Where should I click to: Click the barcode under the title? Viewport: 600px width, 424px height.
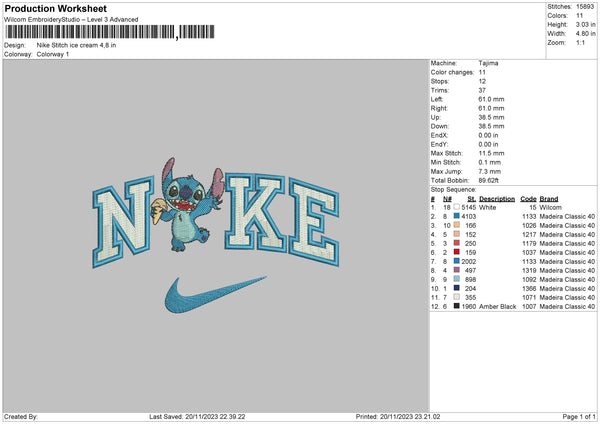pos(110,32)
